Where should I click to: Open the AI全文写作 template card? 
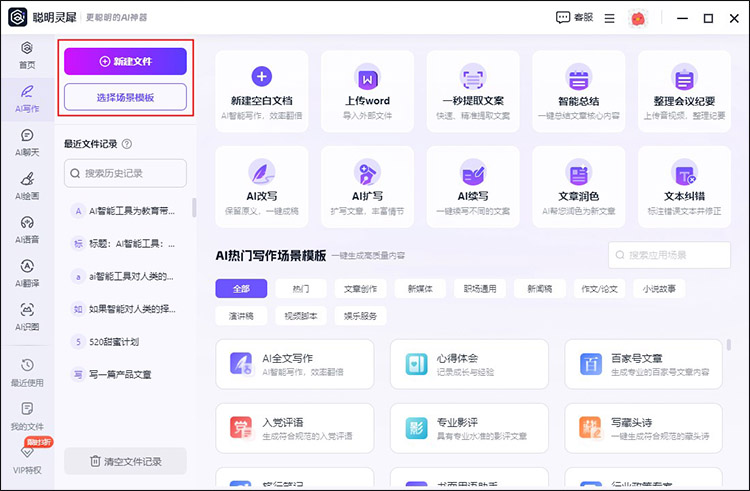[295, 364]
